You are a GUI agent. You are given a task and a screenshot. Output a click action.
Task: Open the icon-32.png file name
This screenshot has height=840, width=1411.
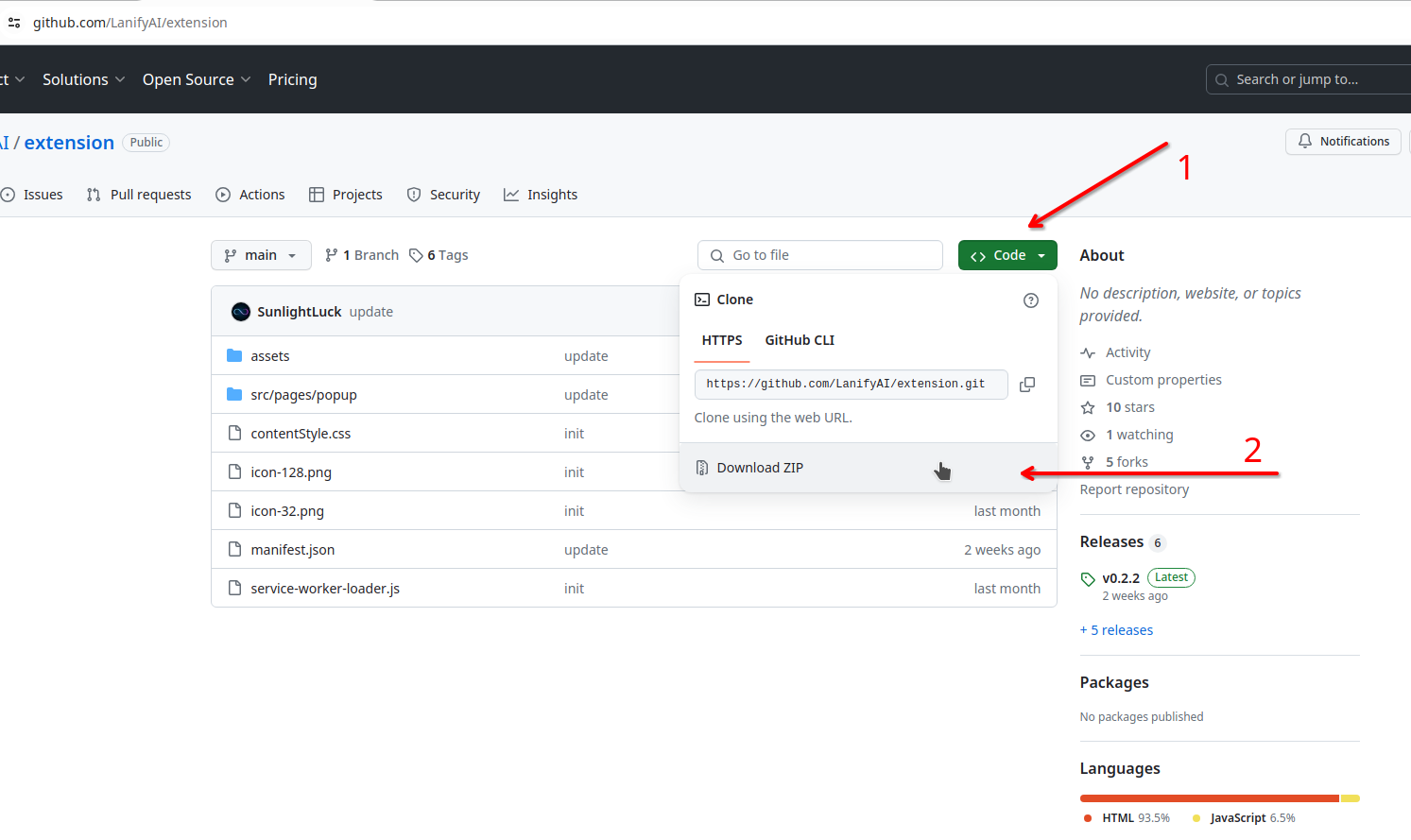point(287,511)
